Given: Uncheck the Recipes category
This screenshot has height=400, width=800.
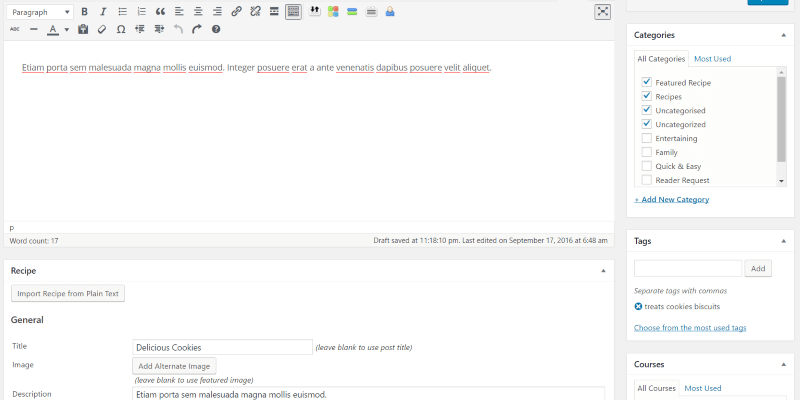Looking at the screenshot, I should [647, 96].
